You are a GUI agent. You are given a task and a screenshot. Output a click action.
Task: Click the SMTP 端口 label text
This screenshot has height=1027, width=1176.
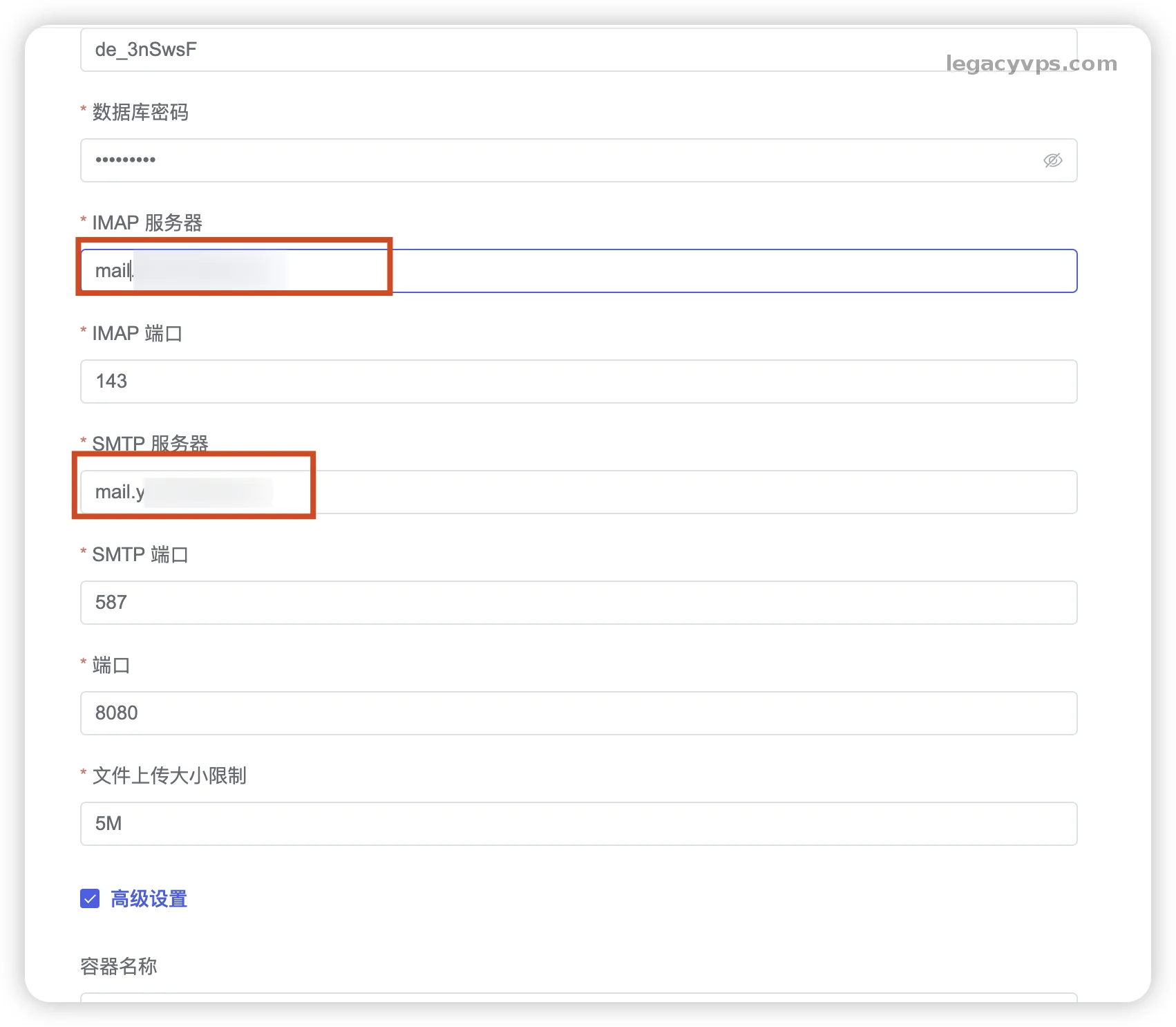tap(140, 554)
